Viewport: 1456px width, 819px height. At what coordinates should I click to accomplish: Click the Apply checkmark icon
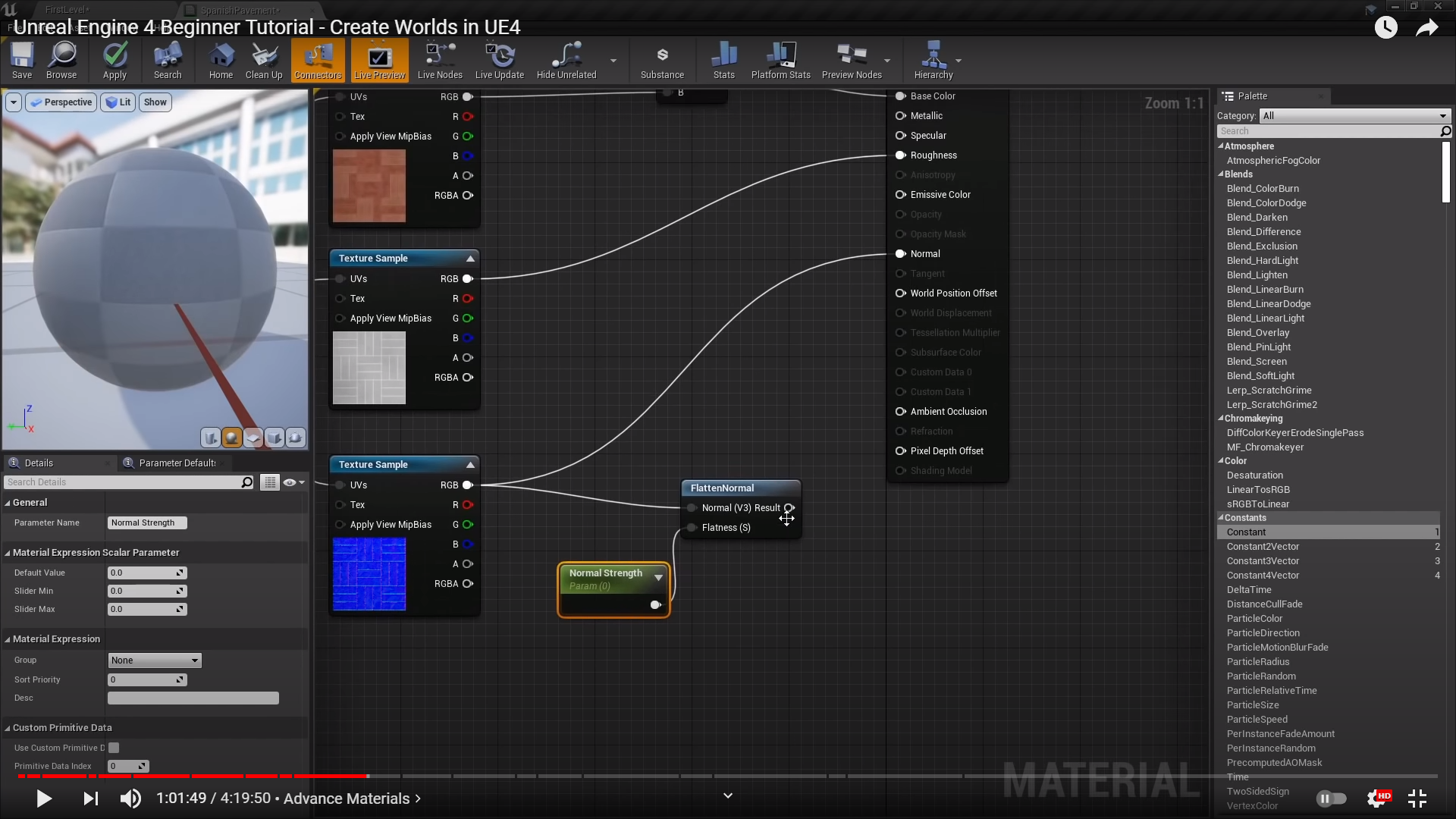[x=115, y=60]
